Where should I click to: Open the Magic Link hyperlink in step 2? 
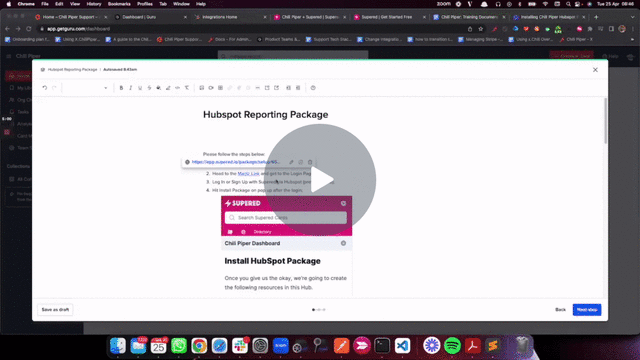[248, 173]
